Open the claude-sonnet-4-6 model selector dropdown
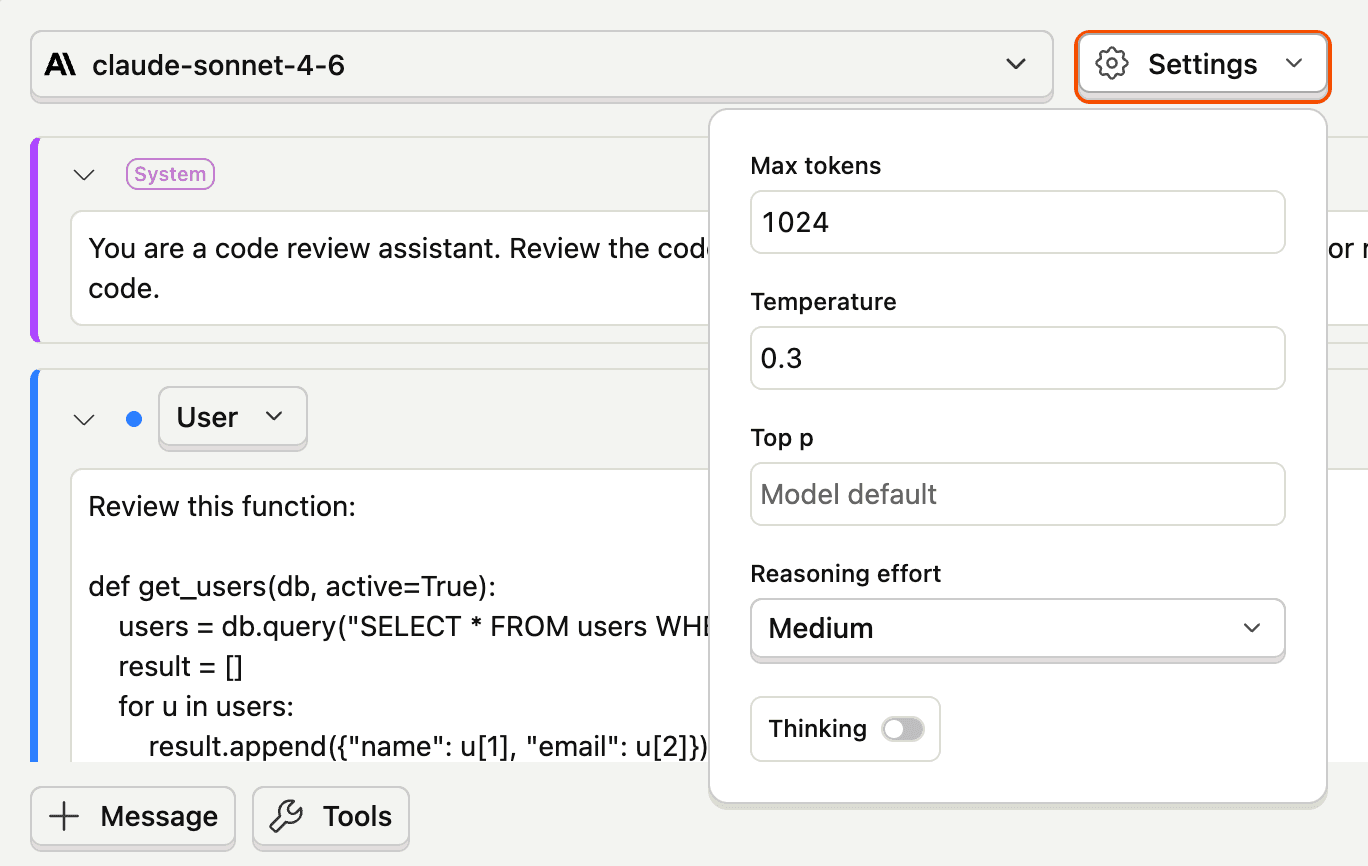 click(x=541, y=65)
